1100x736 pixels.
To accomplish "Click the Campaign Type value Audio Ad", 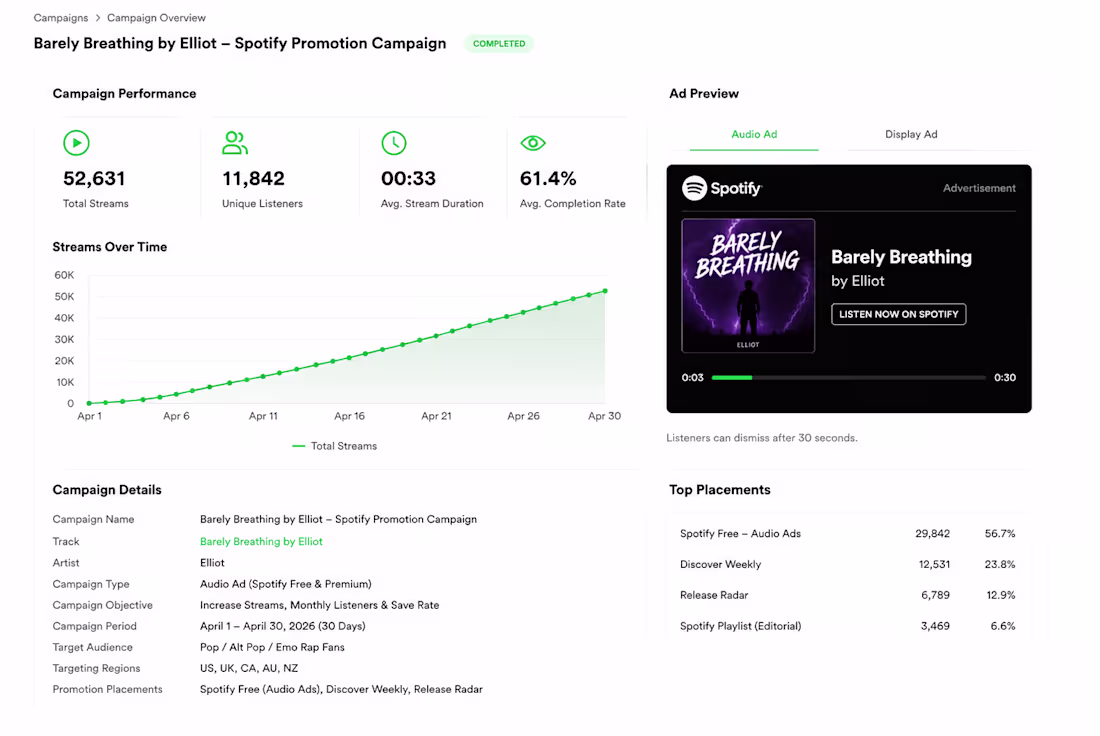I will click(x=286, y=584).
